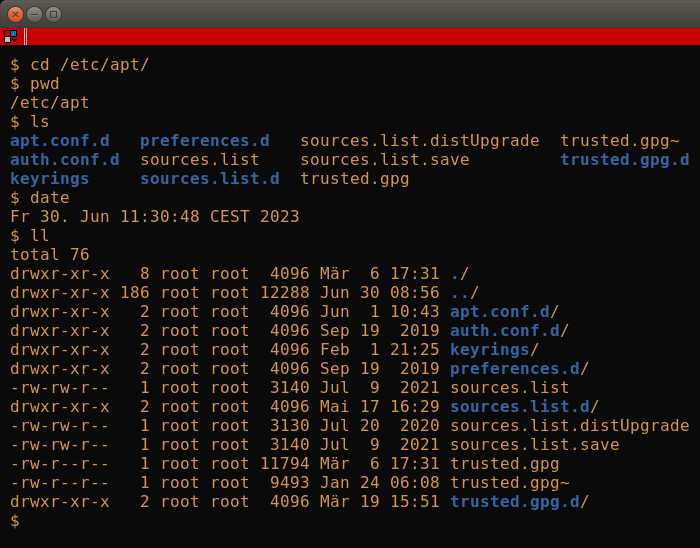Maximize the terminal window
700x548 pixels.
click(54, 14)
